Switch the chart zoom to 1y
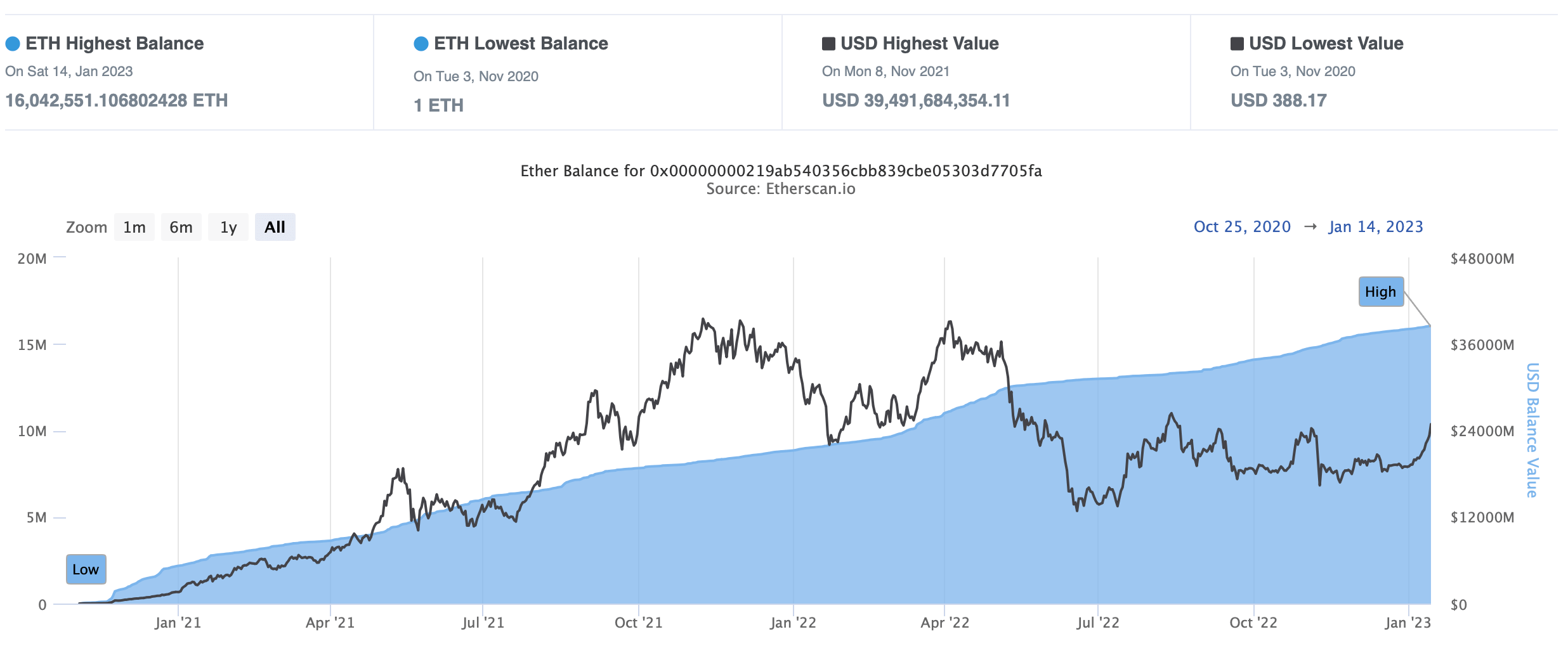Screen dimensions: 1568x653 (x=228, y=227)
